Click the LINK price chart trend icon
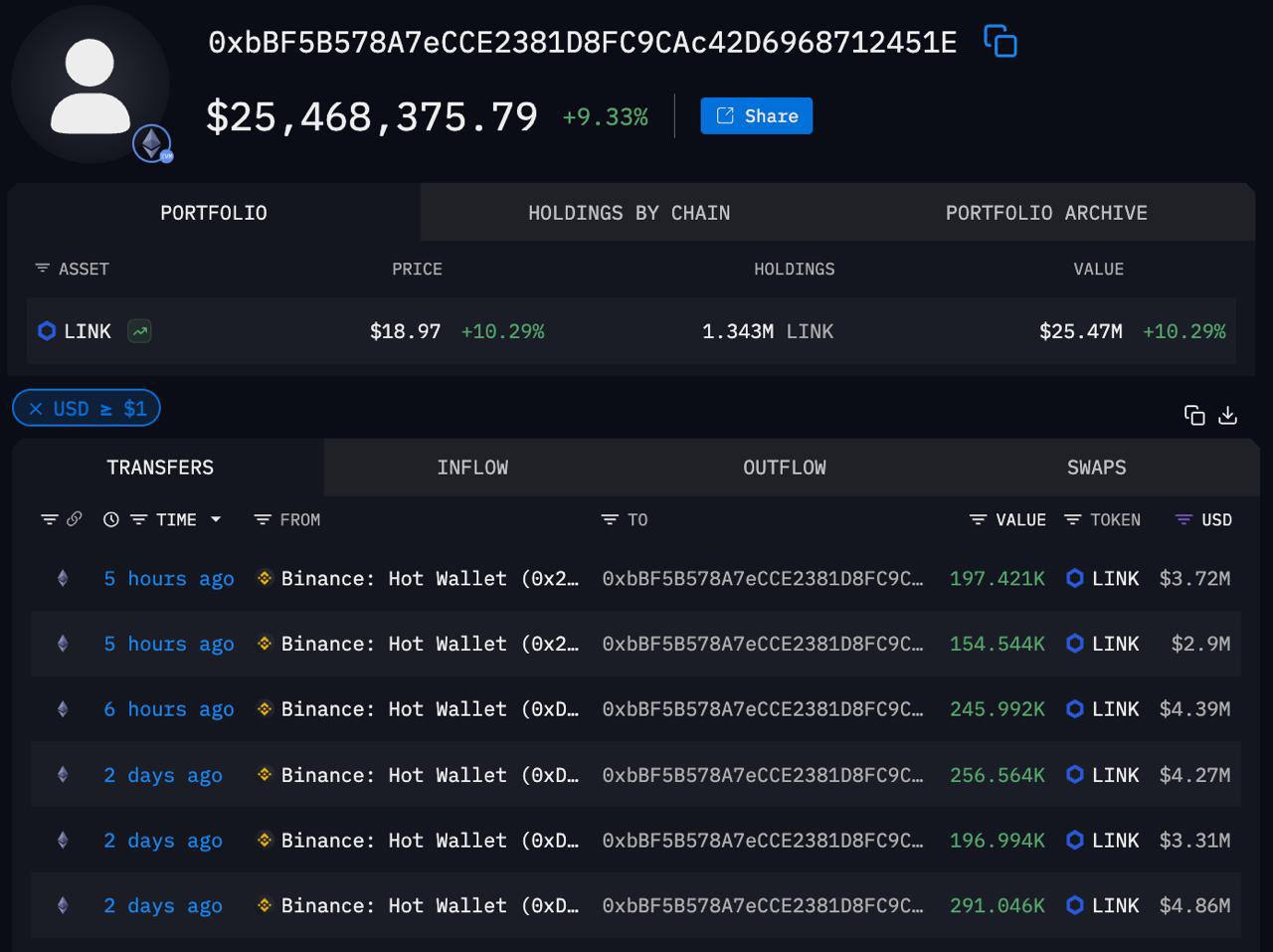The height and width of the screenshot is (952, 1273). coord(139,331)
